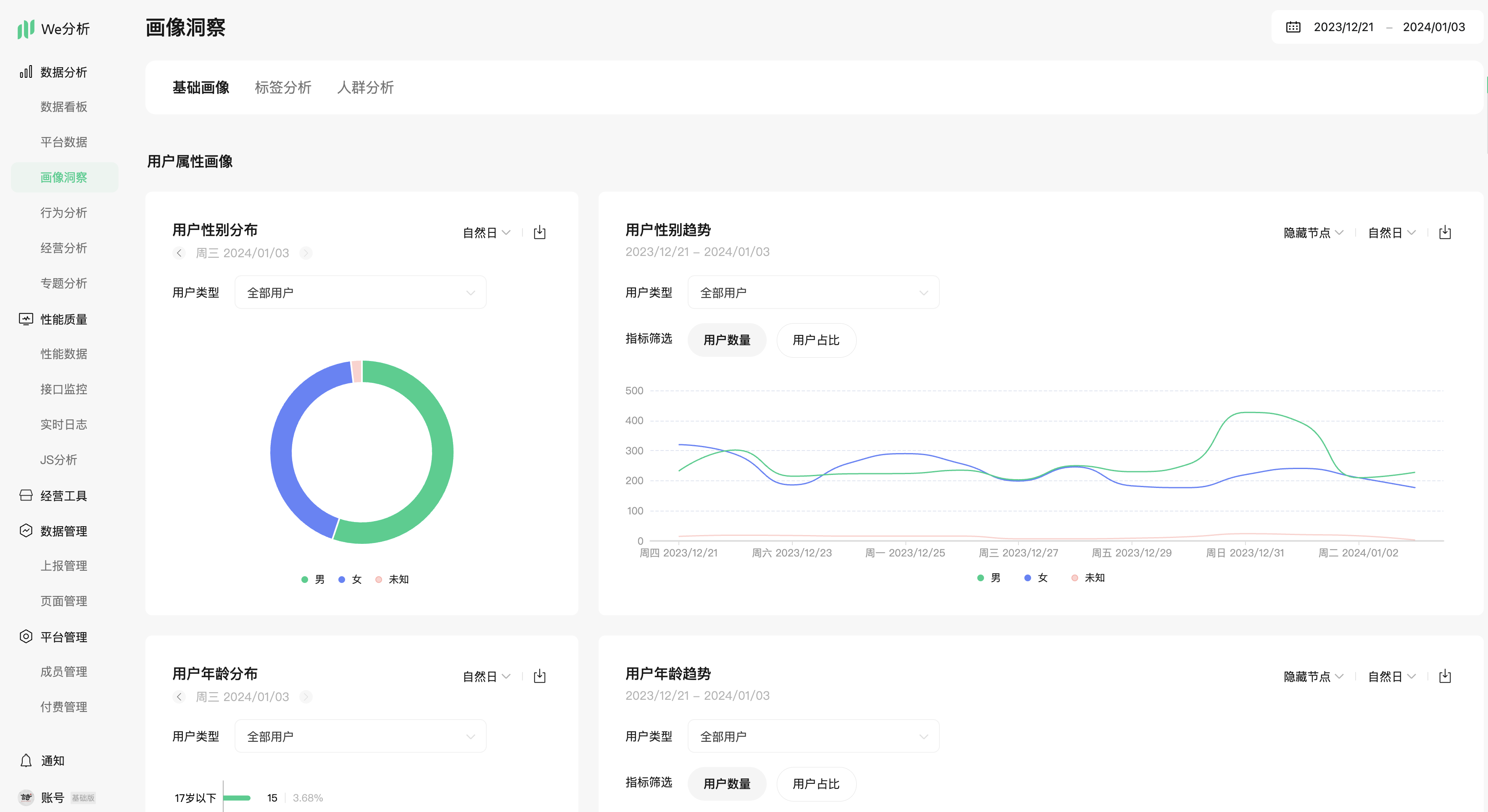Click the end date 2024/01/03 field

1433,27
